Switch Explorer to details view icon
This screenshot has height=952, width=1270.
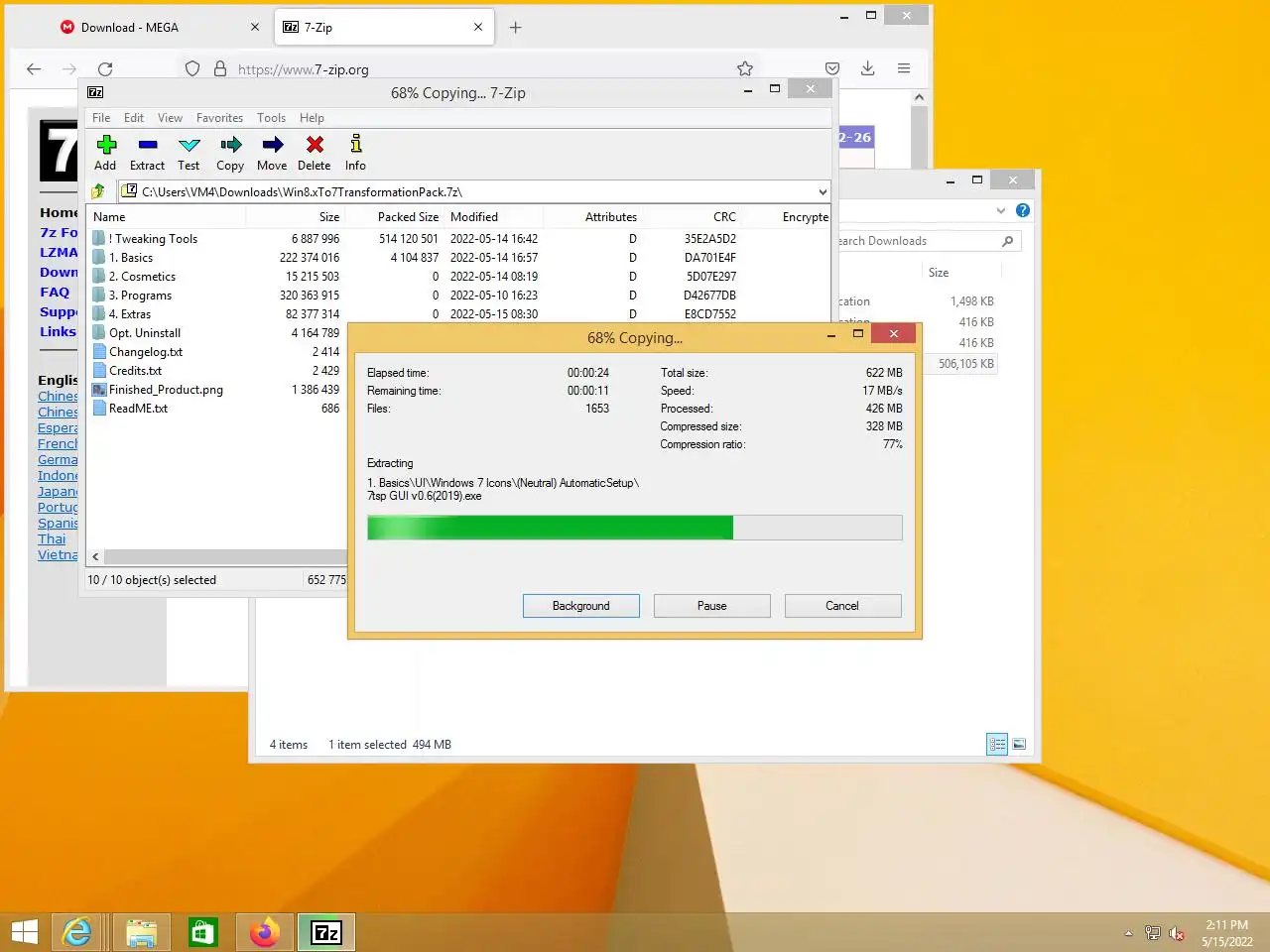(x=997, y=744)
